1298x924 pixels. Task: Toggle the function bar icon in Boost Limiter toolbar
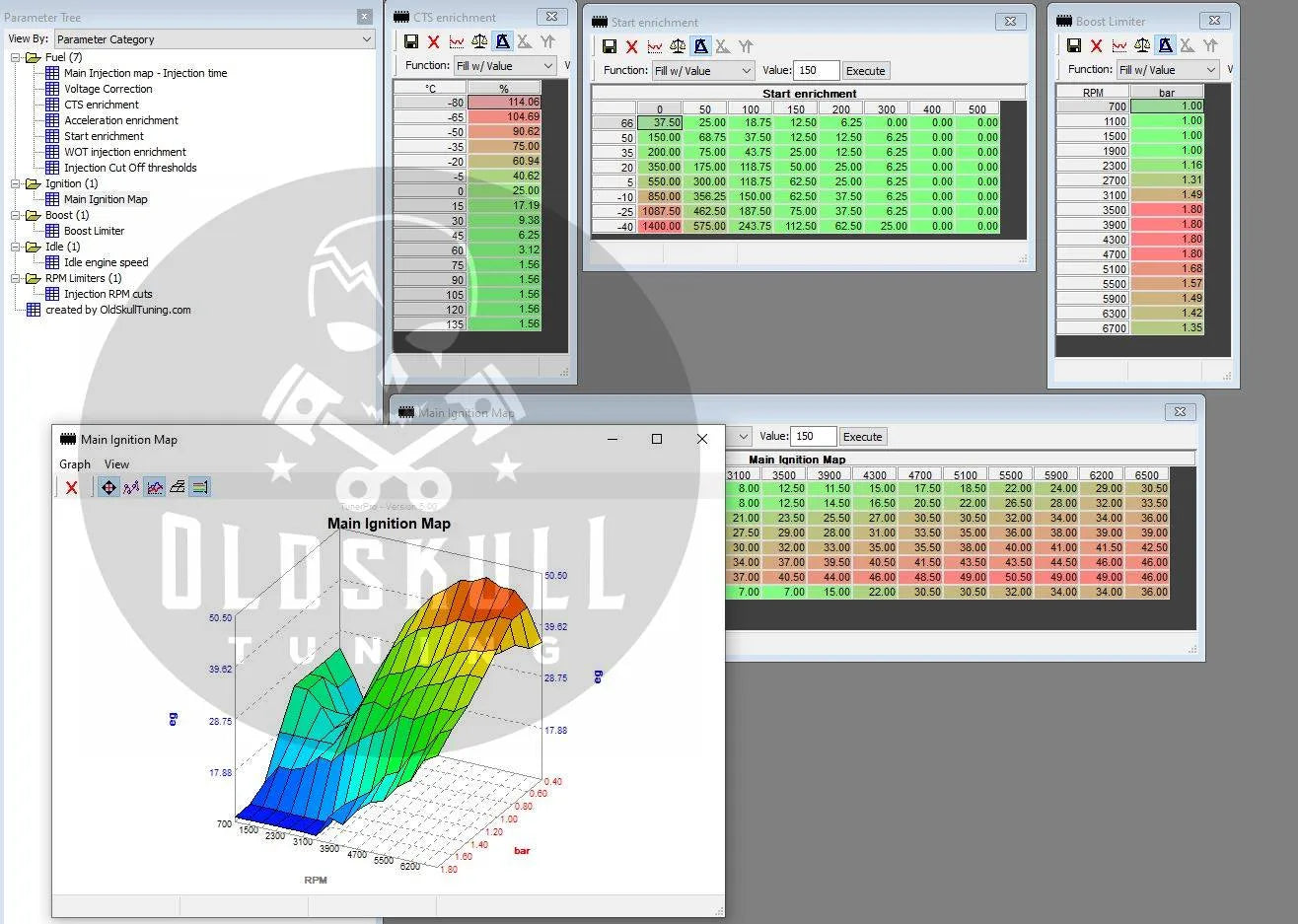pos(1165,45)
